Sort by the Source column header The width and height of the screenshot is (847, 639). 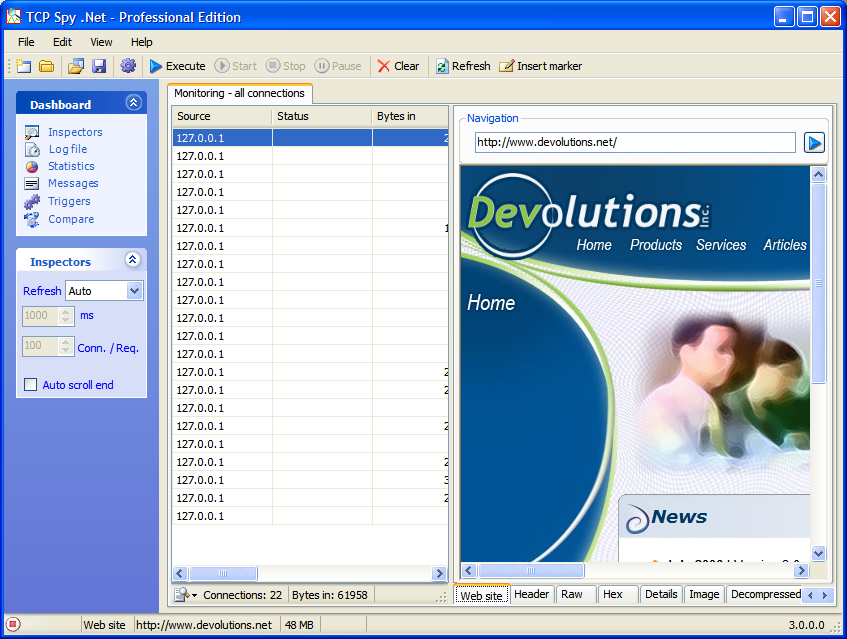click(221, 116)
